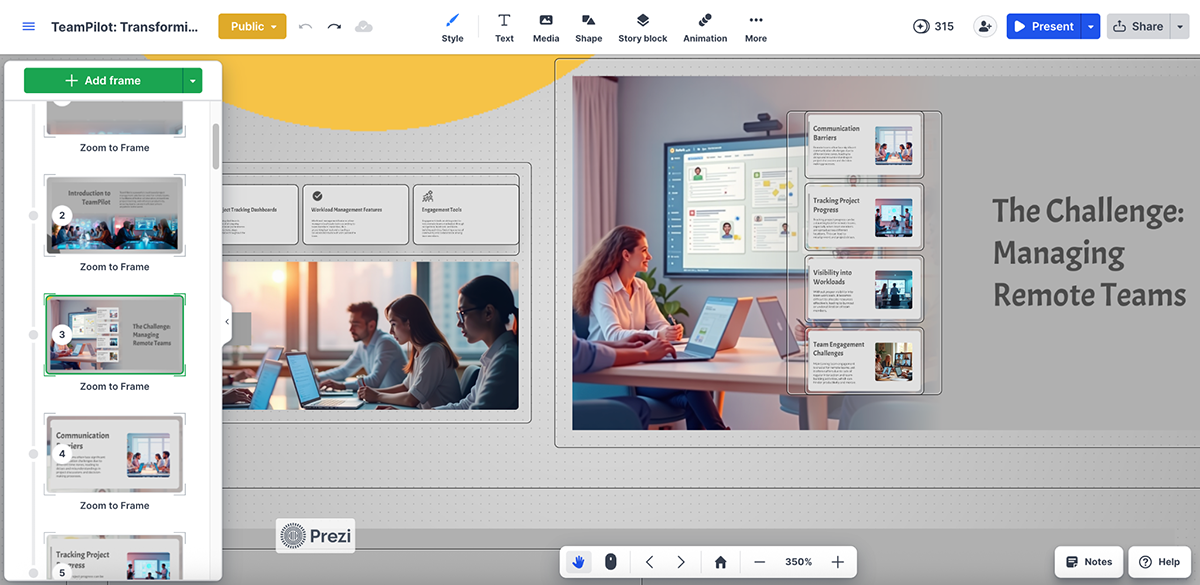
Task: Open the Add frame dropdown arrow
Action: pyautogui.click(x=194, y=78)
